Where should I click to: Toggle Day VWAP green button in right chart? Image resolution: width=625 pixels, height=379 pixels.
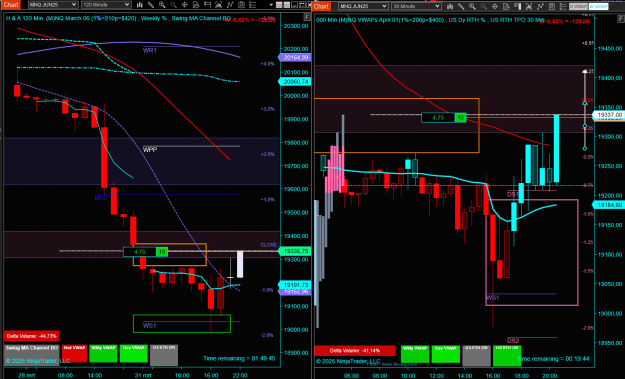446,354
